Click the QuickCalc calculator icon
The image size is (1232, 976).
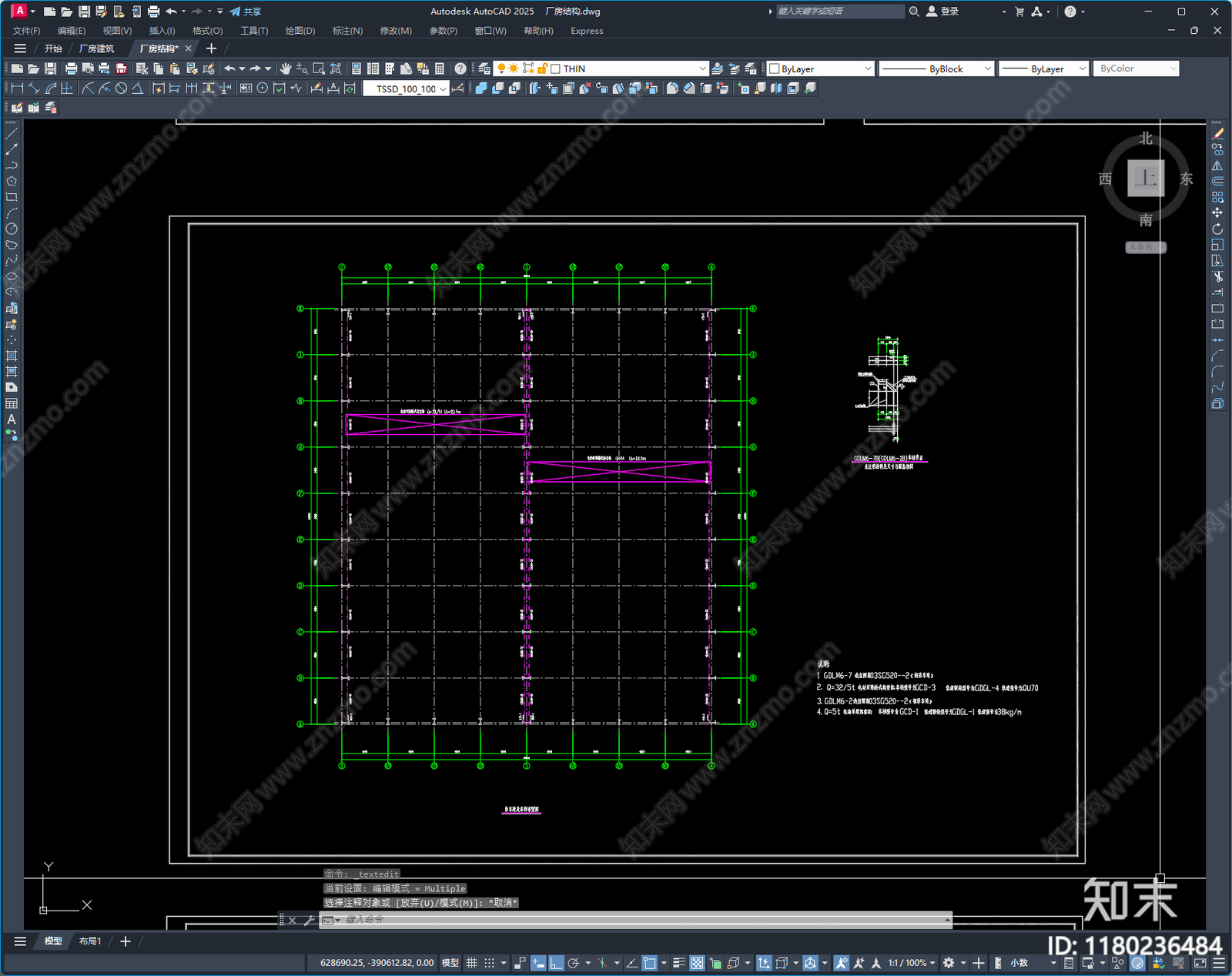tap(440, 69)
